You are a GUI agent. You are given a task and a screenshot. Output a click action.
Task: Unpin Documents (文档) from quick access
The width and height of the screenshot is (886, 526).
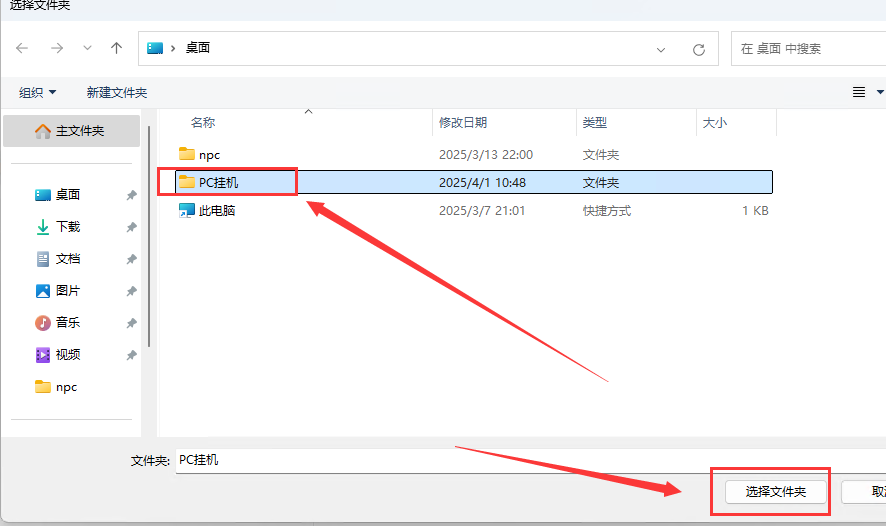click(131, 259)
